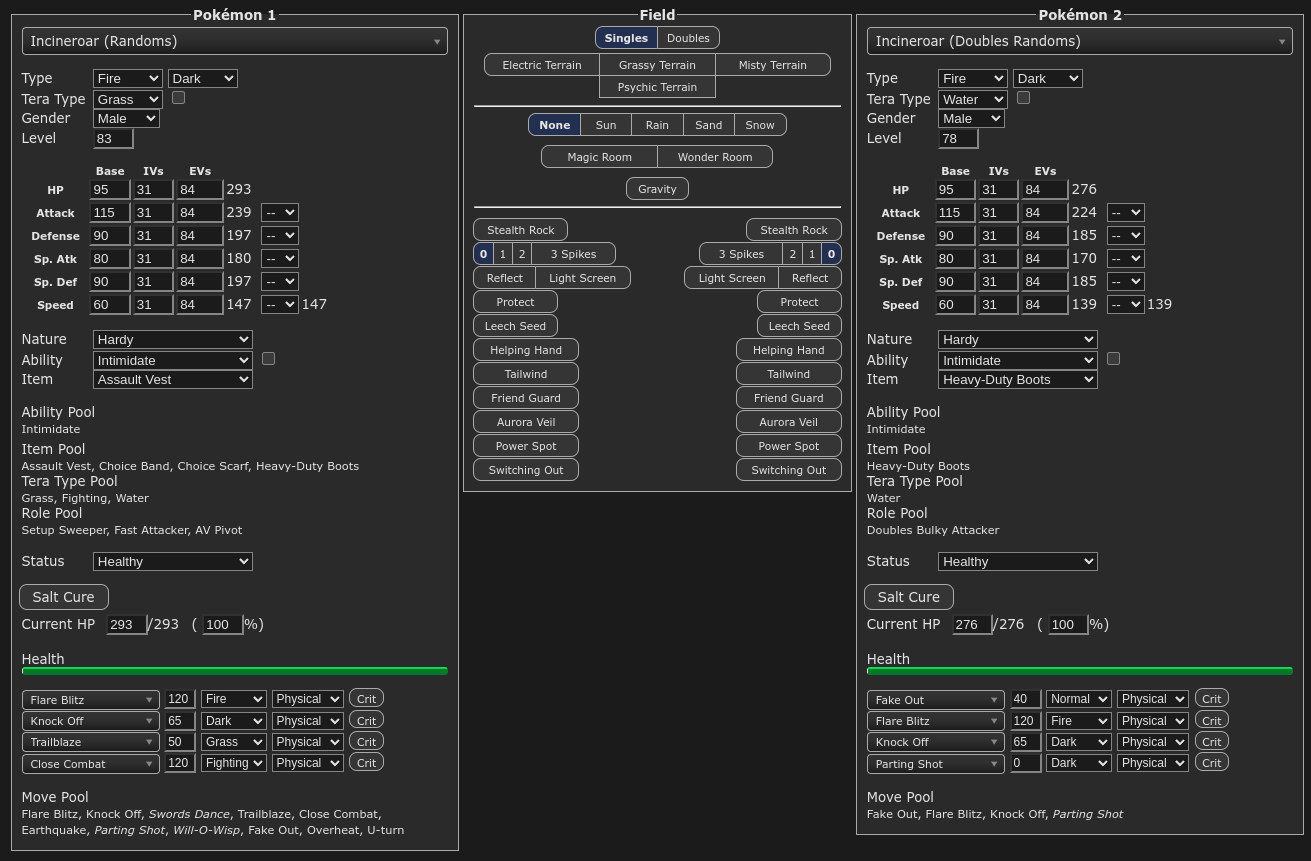Toggle left side Tailwind
The width and height of the screenshot is (1311, 861).
526,374
